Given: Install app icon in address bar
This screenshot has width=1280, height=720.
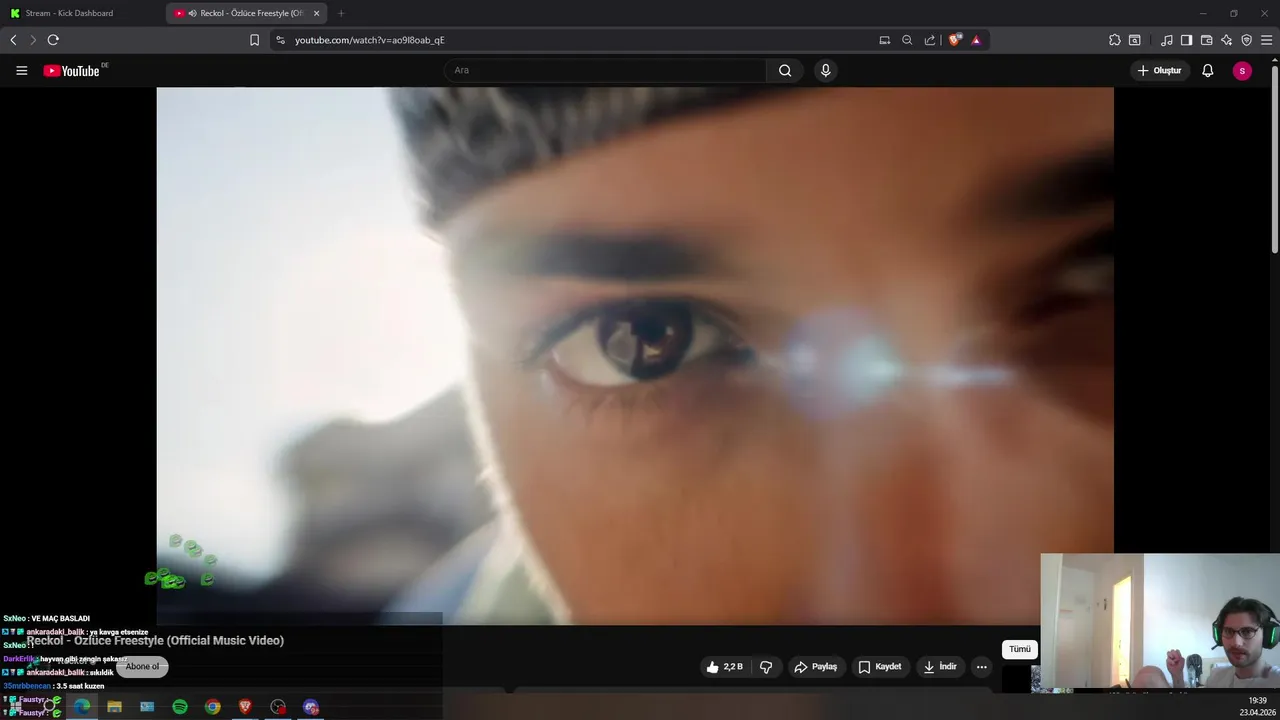Looking at the screenshot, I should [884, 40].
